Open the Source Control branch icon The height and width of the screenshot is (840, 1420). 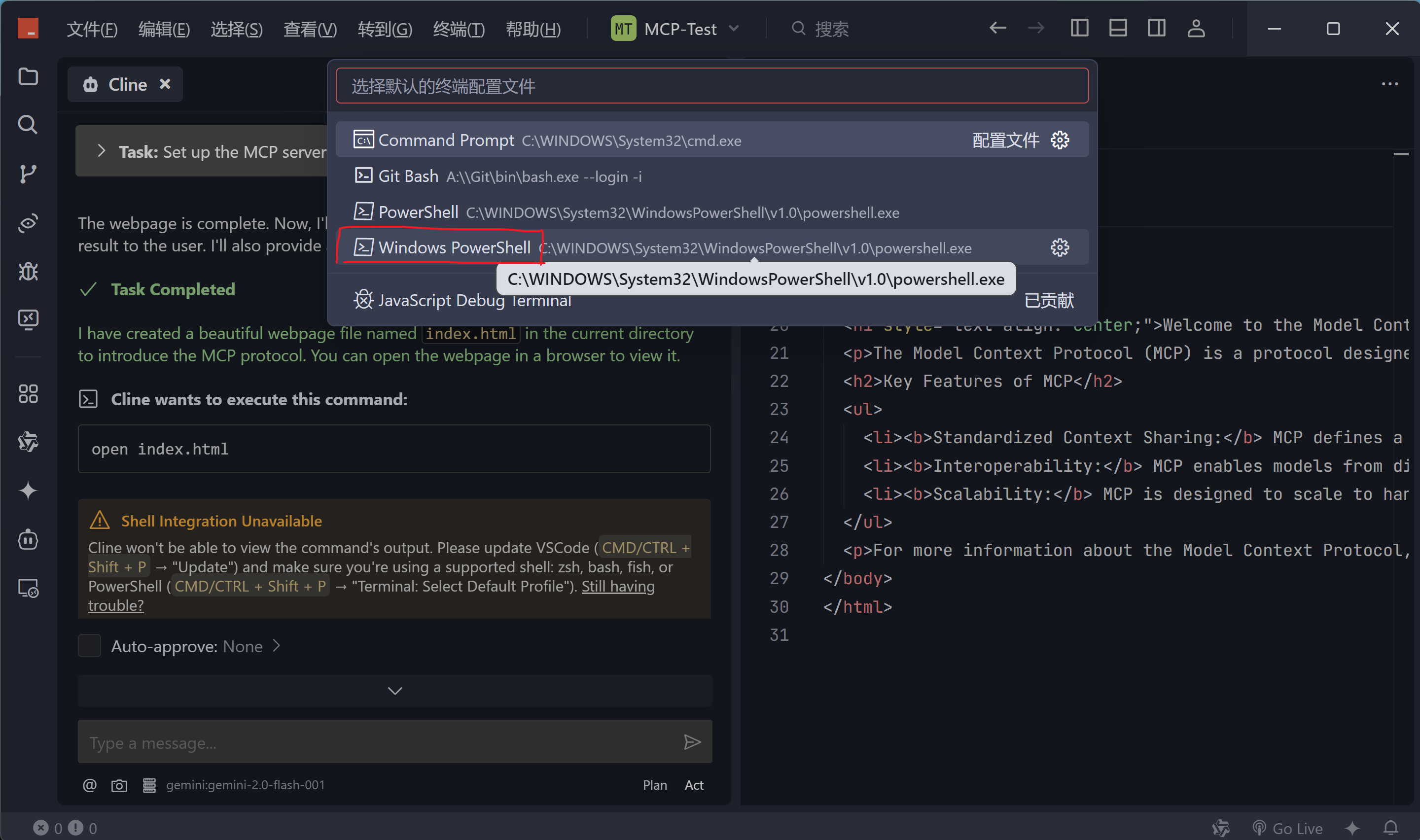(x=28, y=174)
